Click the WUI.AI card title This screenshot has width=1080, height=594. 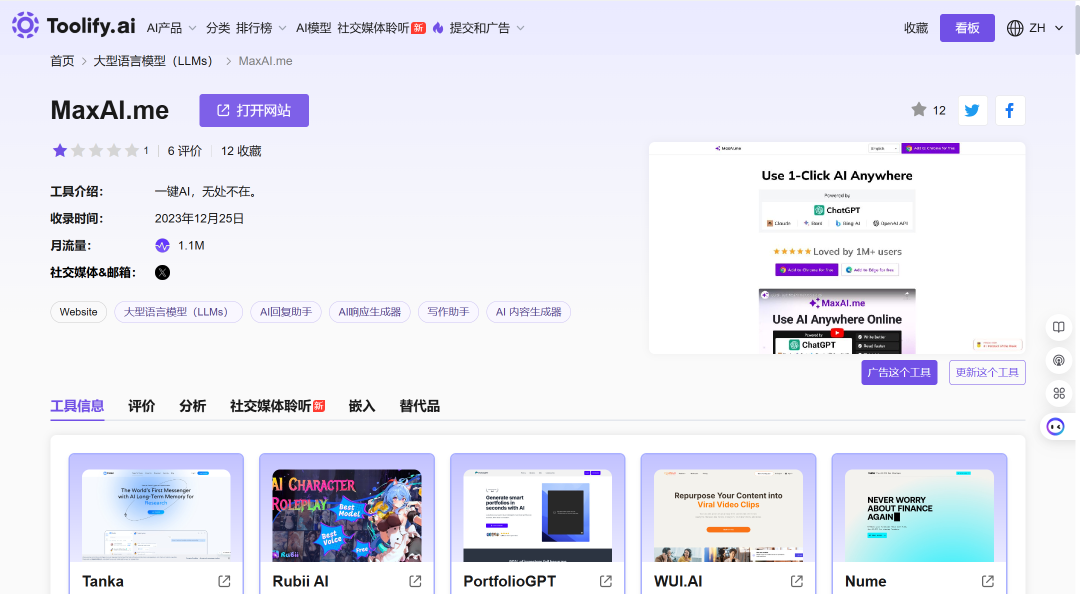pyautogui.click(x=678, y=582)
